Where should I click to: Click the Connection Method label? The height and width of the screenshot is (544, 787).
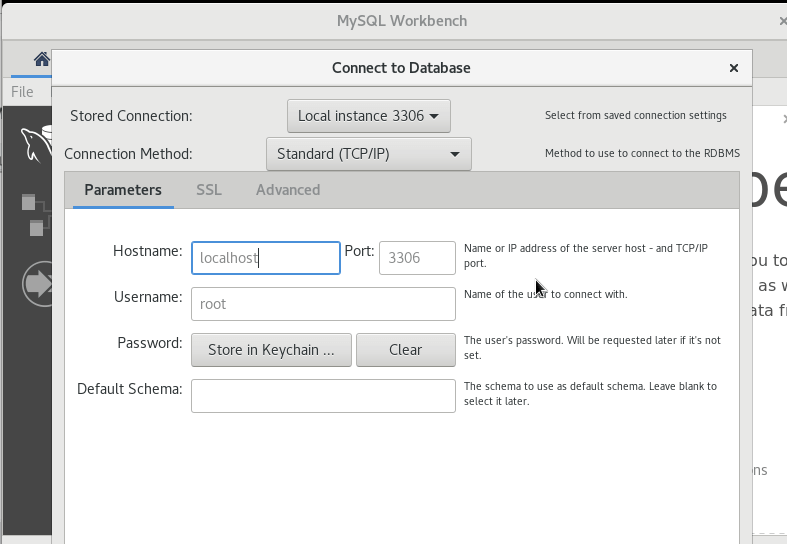tap(128, 154)
